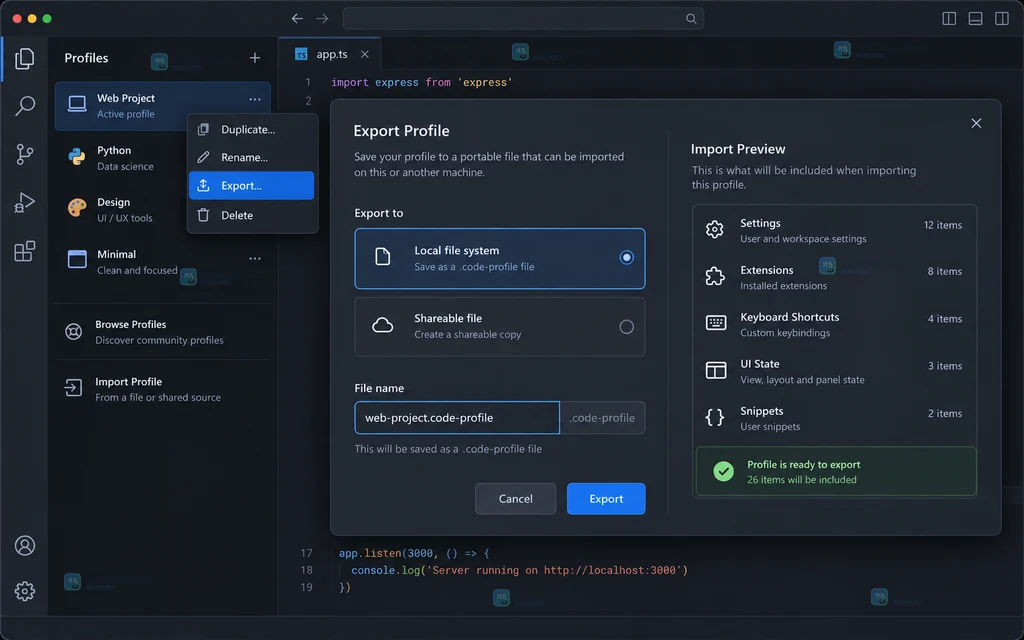Click line number 18 in the editor
The width and height of the screenshot is (1024, 640).
[x=306, y=570]
